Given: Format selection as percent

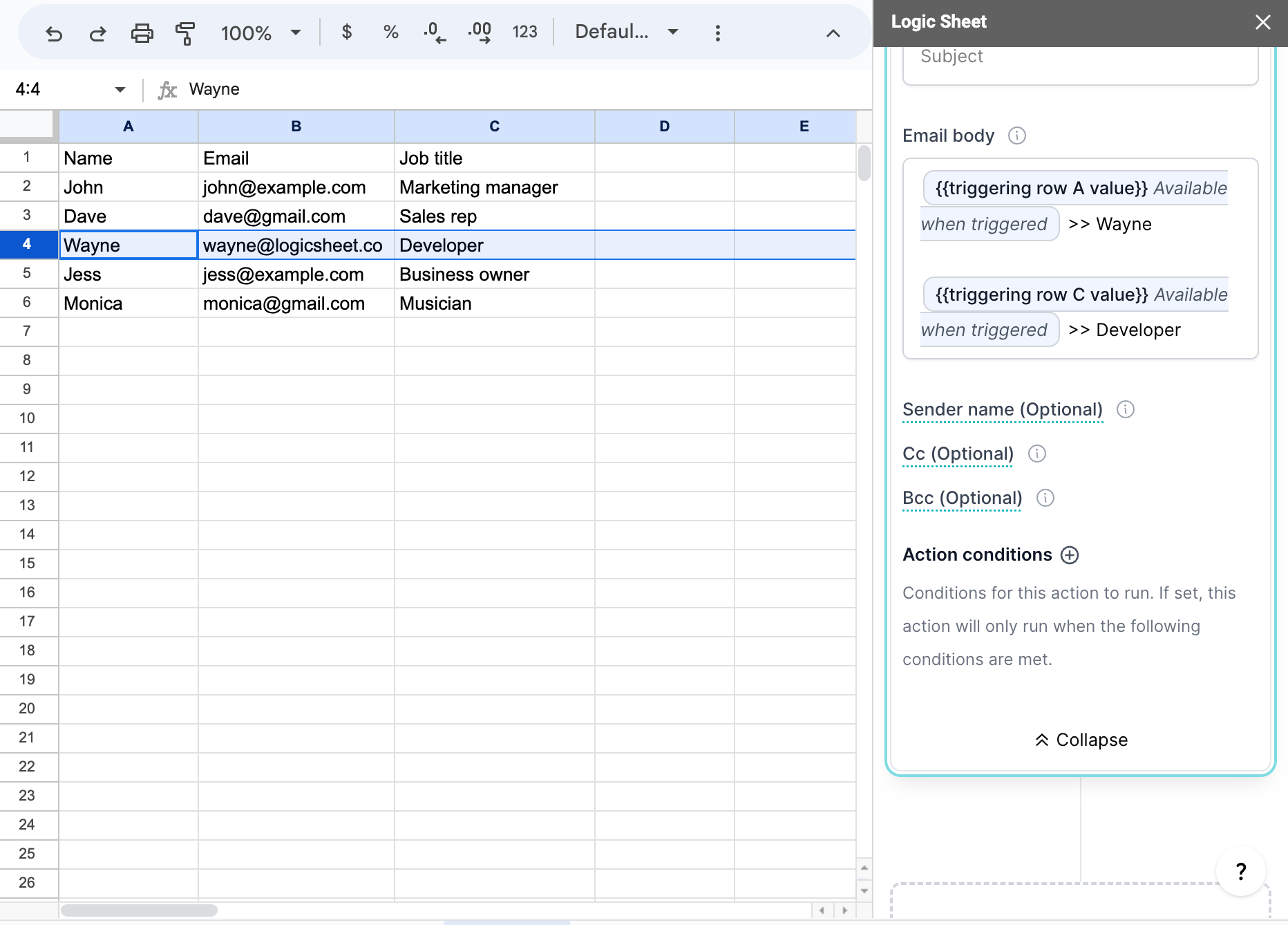Looking at the screenshot, I should 390,32.
